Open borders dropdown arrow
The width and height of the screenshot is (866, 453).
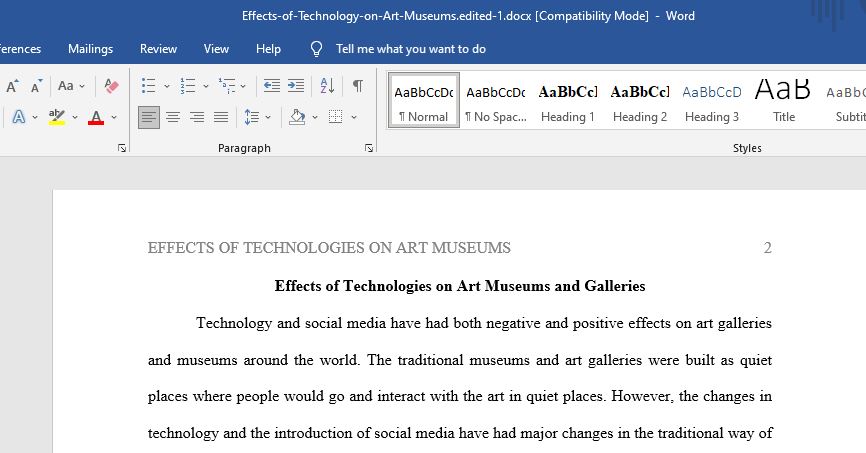[353, 117]
